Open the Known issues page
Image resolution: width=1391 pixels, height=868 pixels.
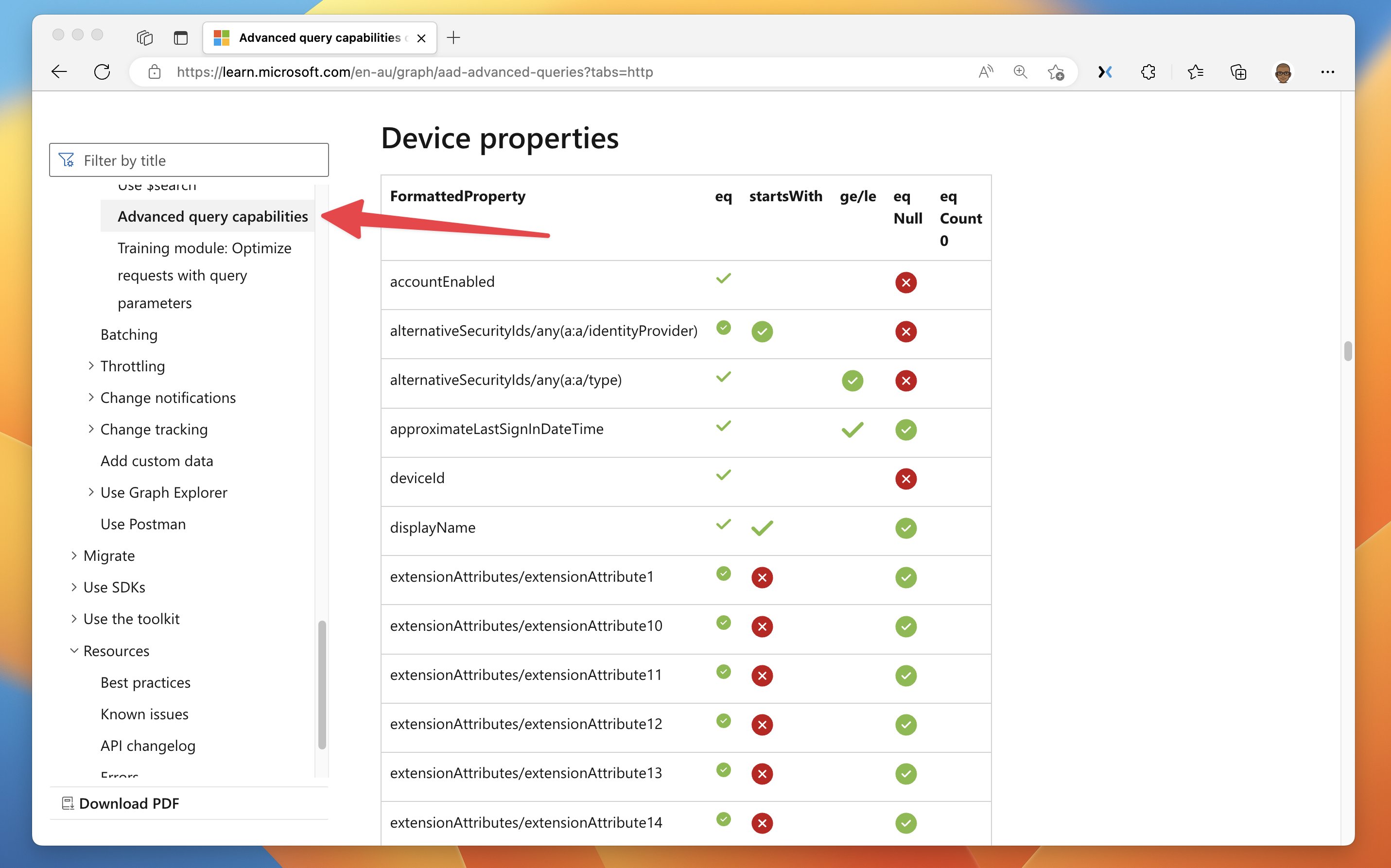pos(144,713)
